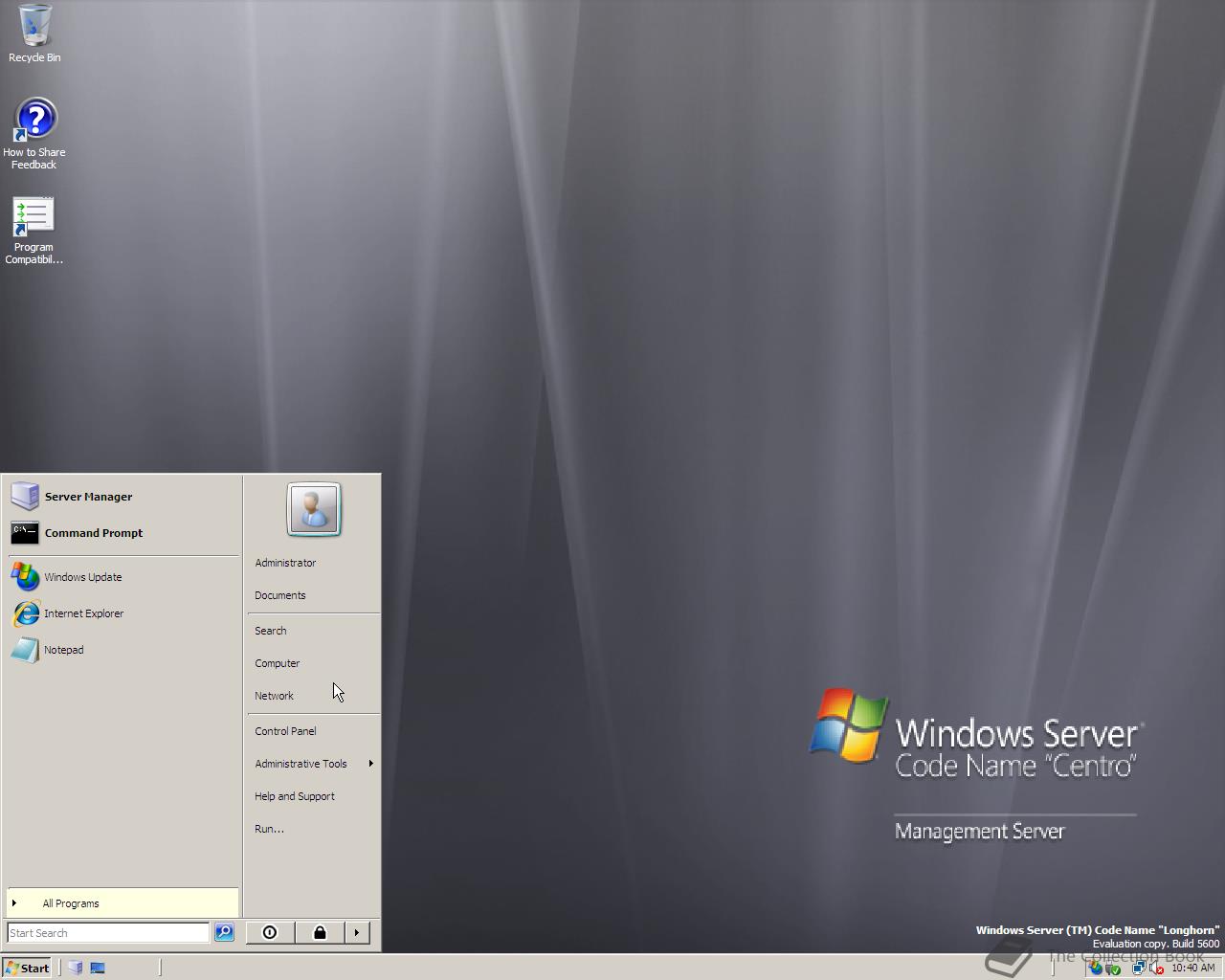Expand the Administrative Tools submenu
Image resolution: width=1225 pixels, height=980 pixels.
tap(314, 764)
